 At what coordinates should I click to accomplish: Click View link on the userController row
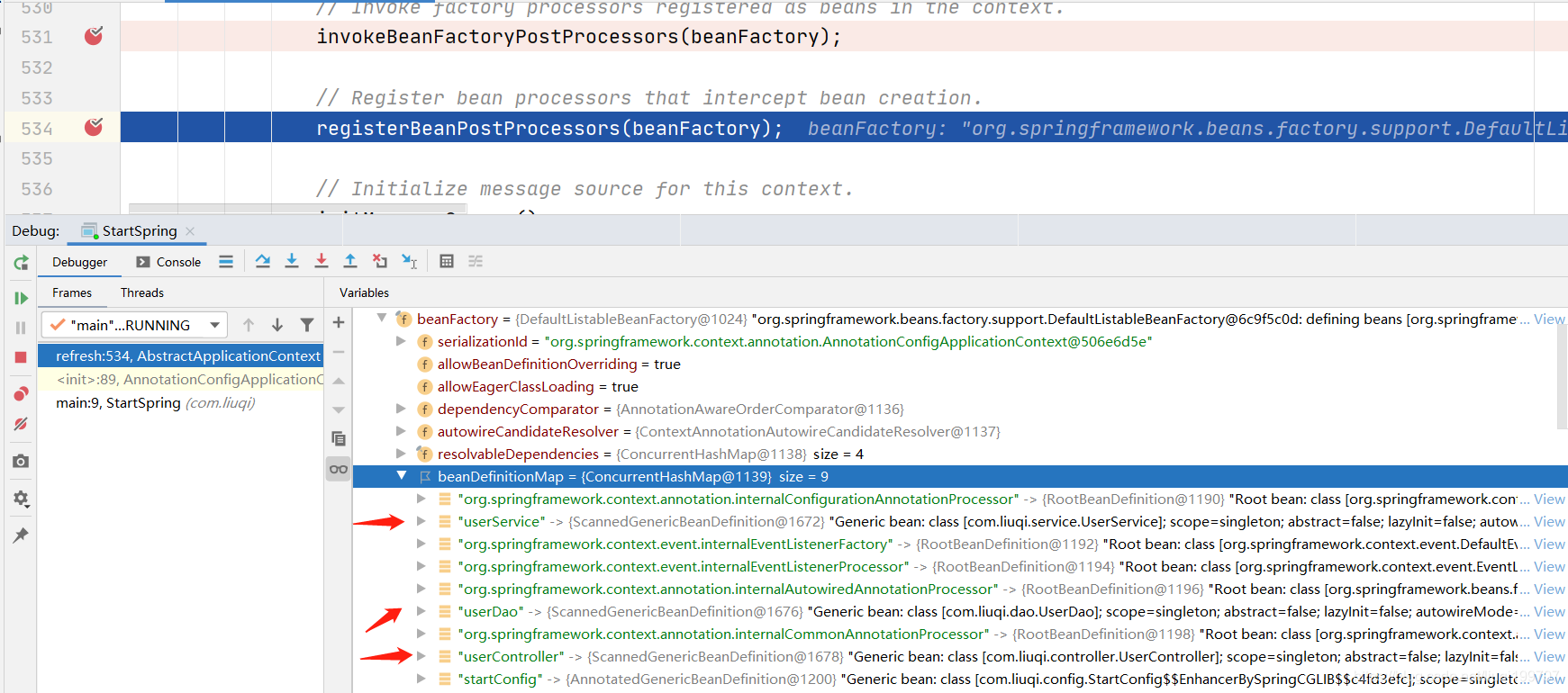(1549, 656)
